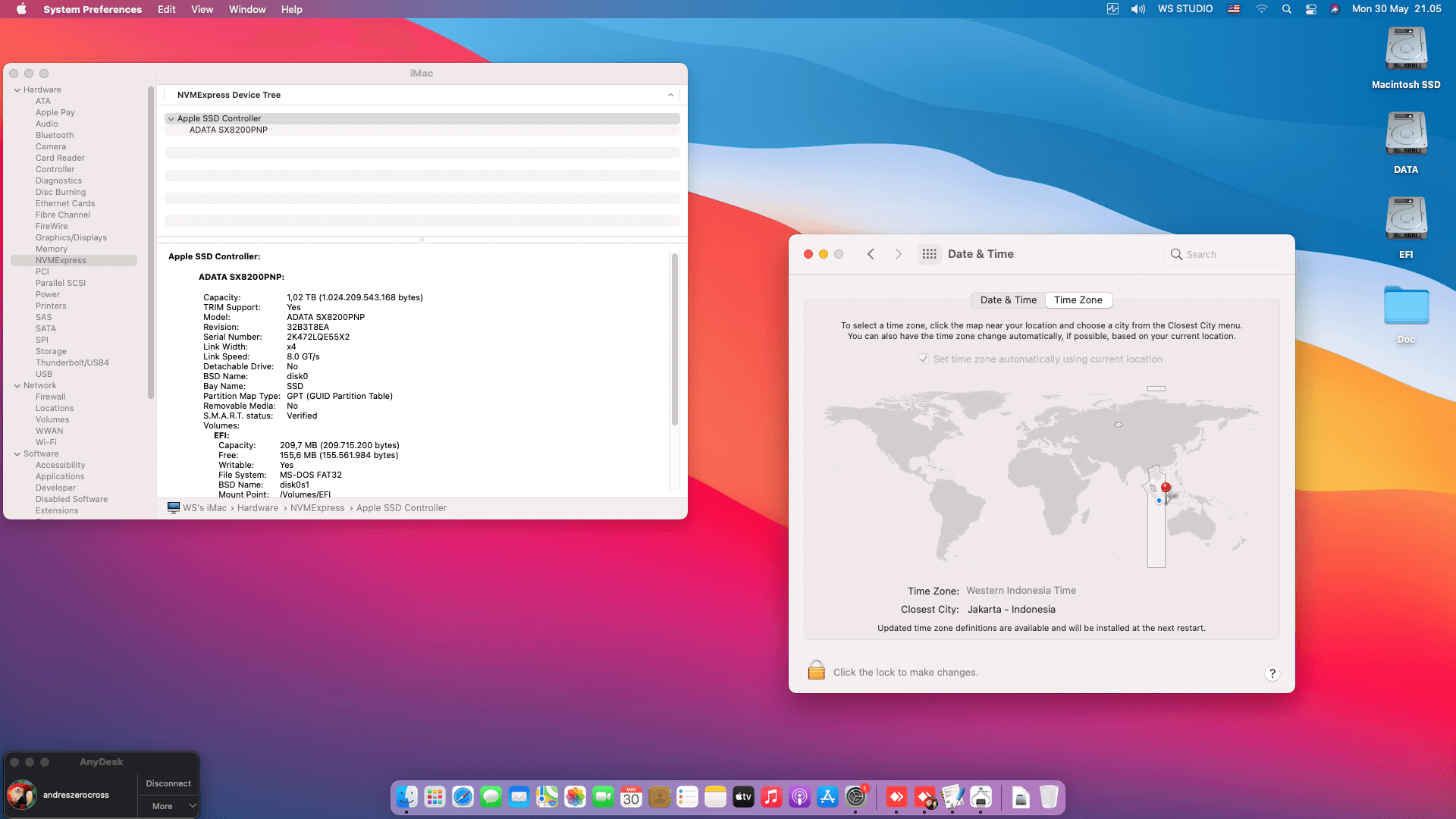
Task: Toggle set time zone automatically checkbox
Action: click(x=924, y=359)
